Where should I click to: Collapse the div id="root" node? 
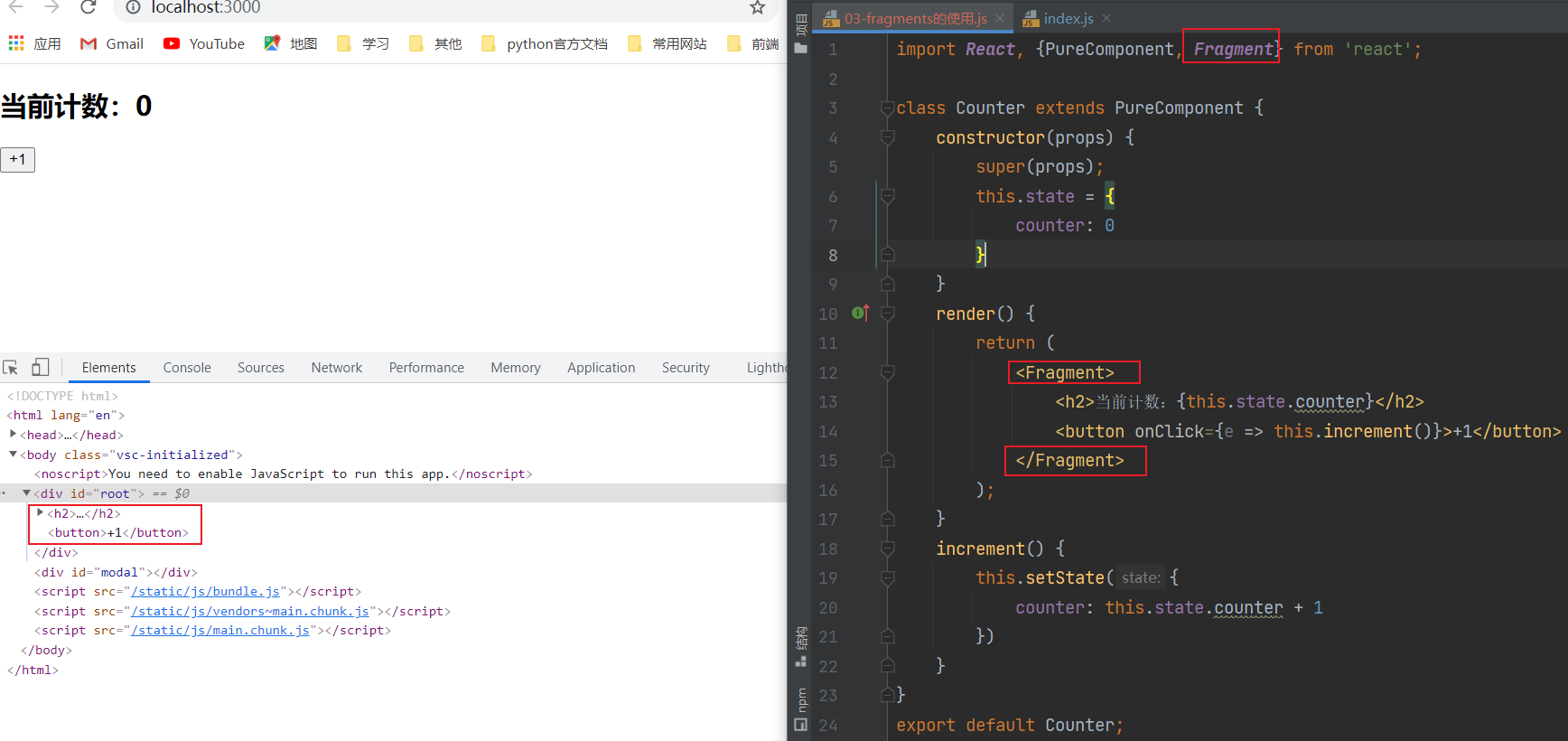point(26,493)
